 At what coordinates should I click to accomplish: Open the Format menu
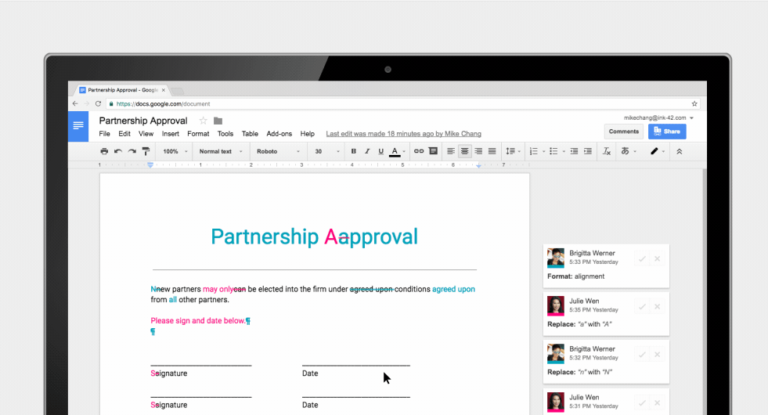(x=198, y=134)
